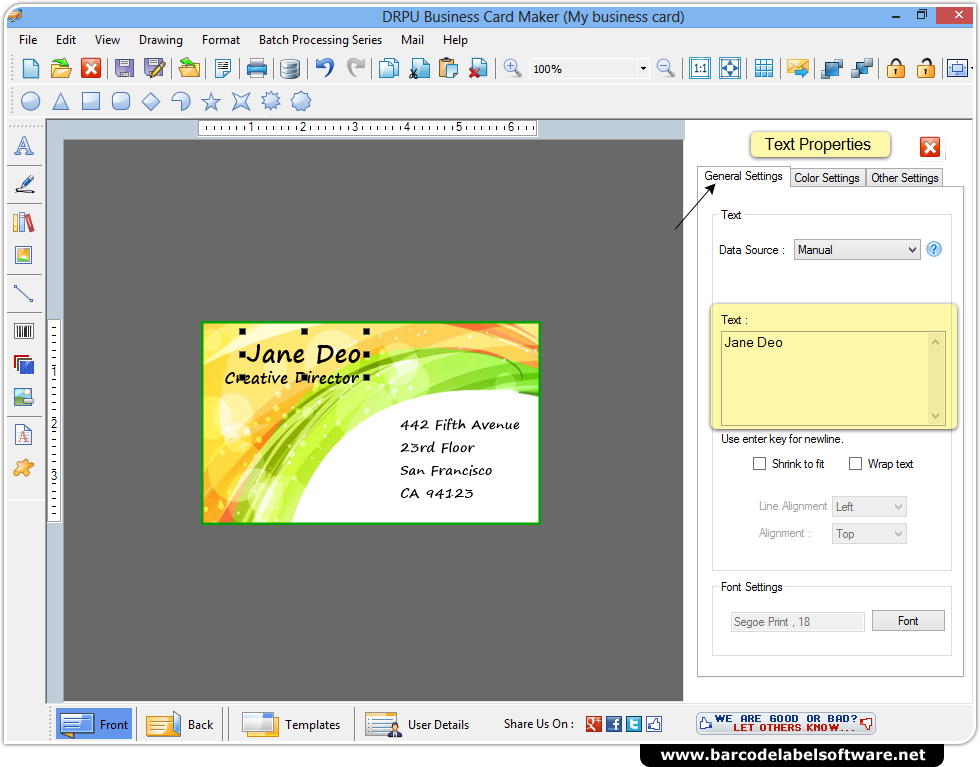Enable the Shrink to fit option
This screenshot has height=767, width=980.
[759, 463]
